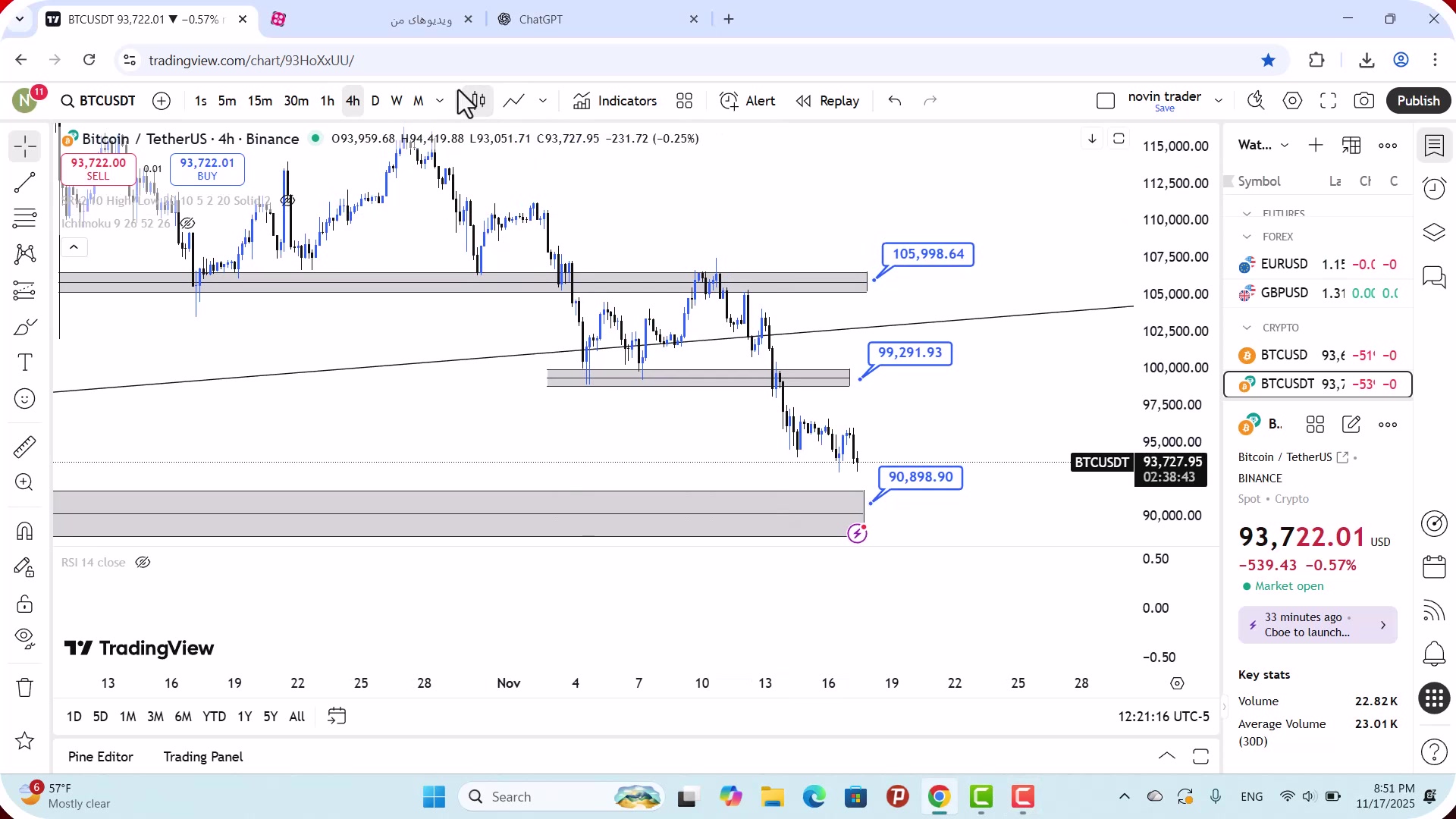Toggle stay in drawing mode
Image resolution: width=1456 pixels, height=819 pixels.
pos(25,567)
